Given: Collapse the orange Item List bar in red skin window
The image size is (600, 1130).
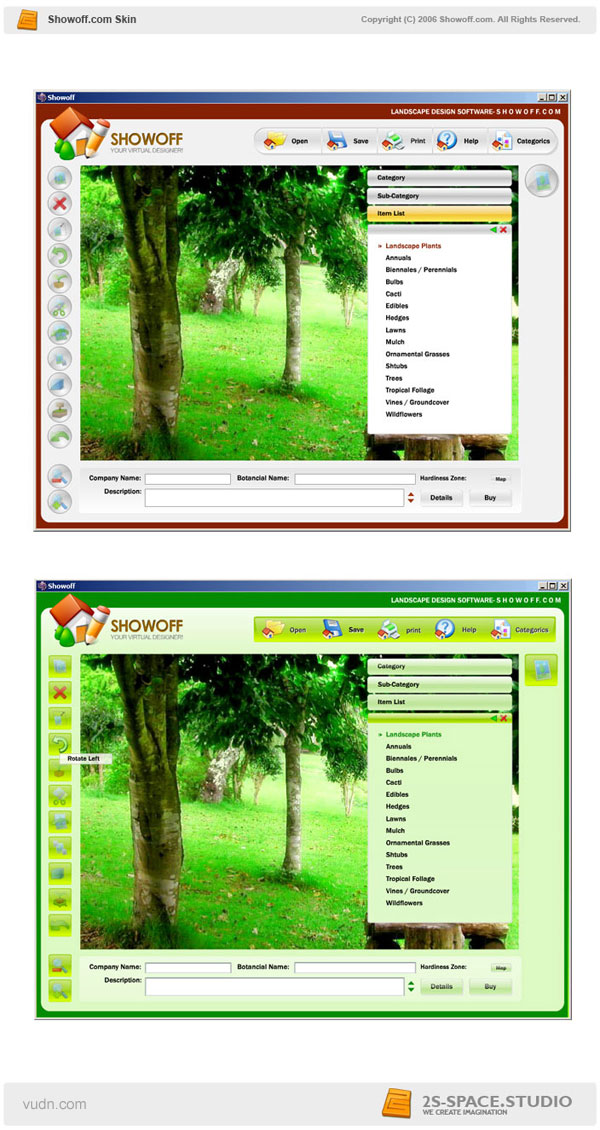Looking at the screenshot, I should point(439,214).
